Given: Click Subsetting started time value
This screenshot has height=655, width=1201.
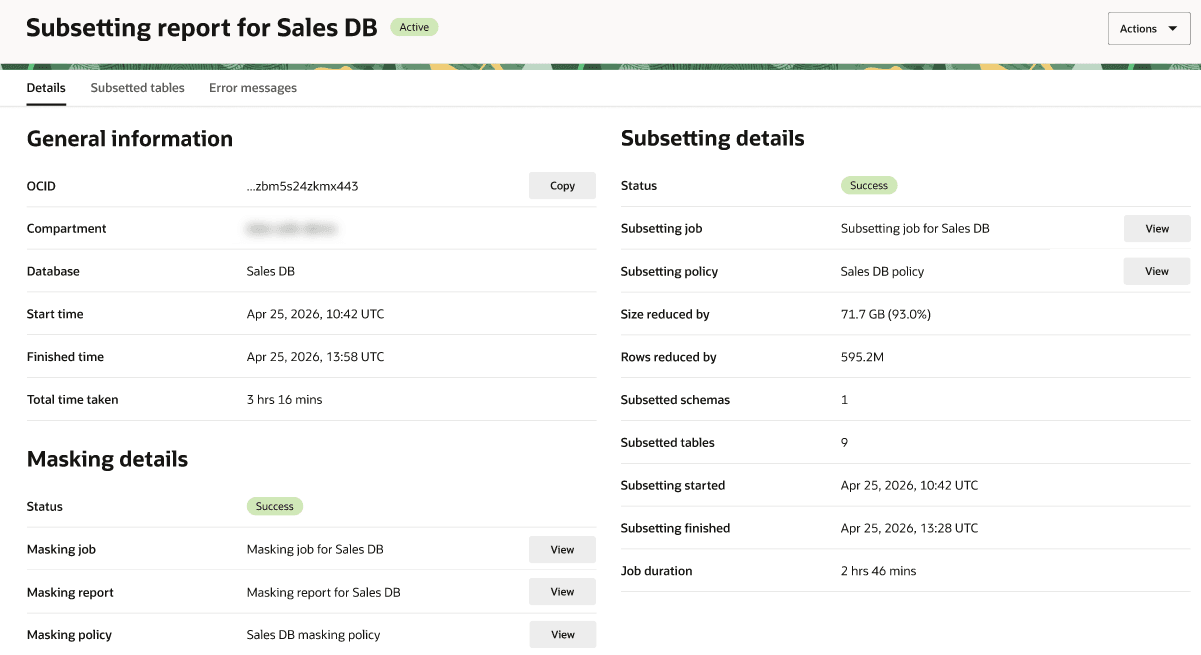Looking at the screenshot, I should click(x=909, y=486).
